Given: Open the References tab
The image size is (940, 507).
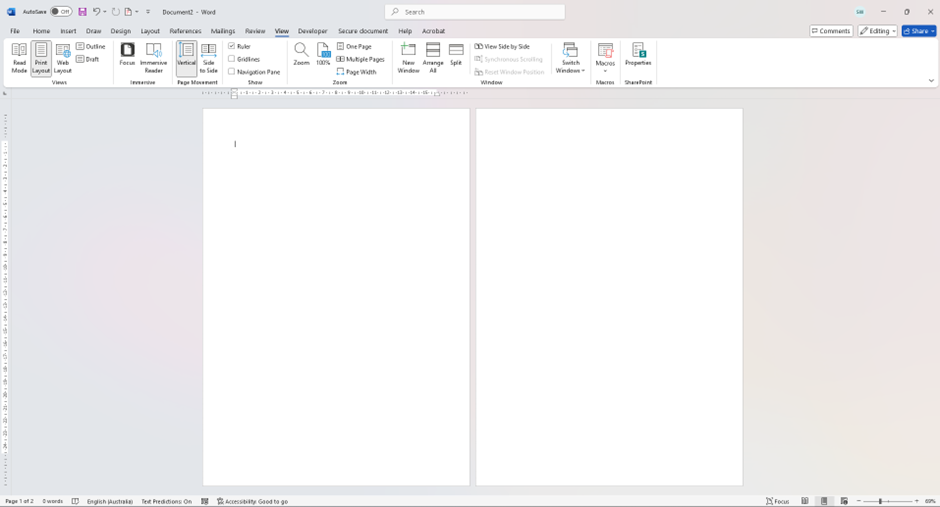Looking at the screenshot, I should (x=185, y=31).
